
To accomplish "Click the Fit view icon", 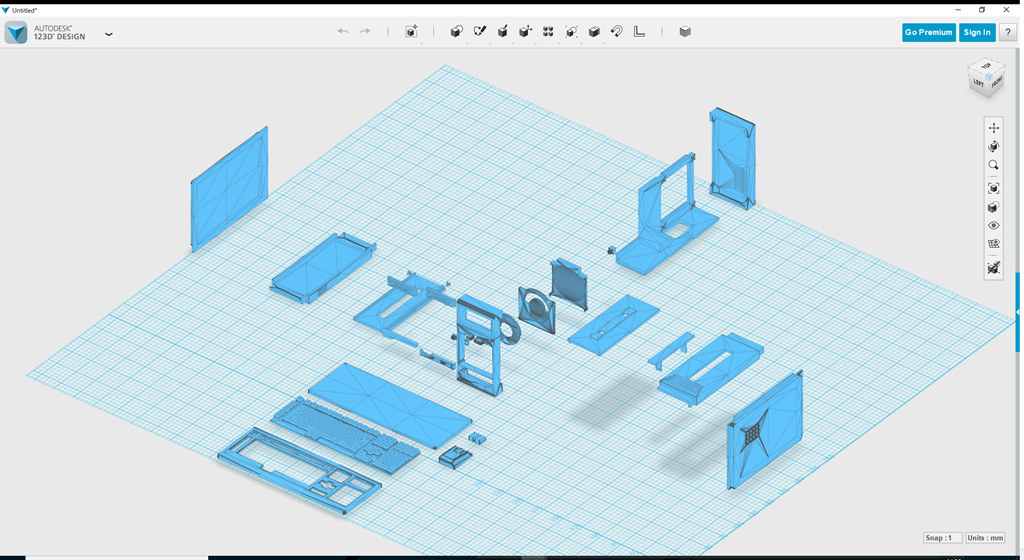I will (x=993, y=188).
